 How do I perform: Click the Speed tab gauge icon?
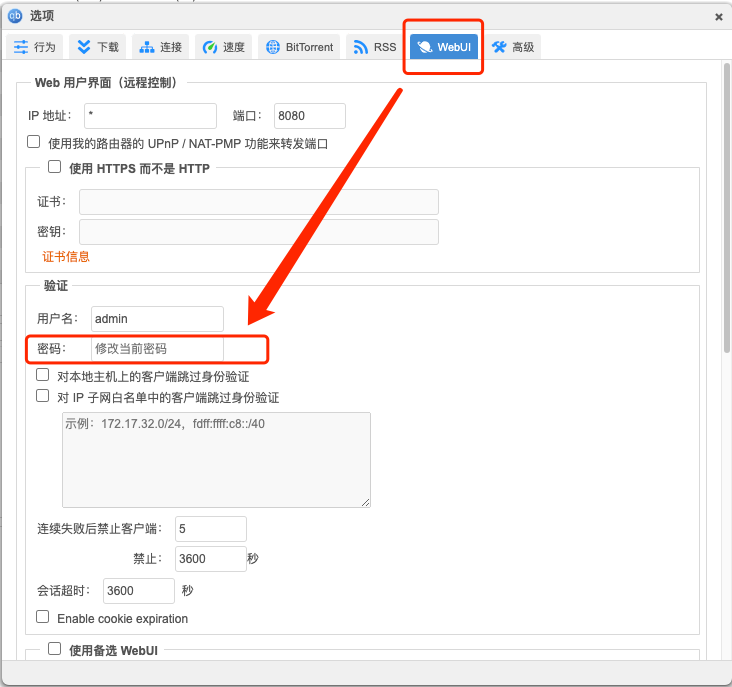(x=210, y=47)
